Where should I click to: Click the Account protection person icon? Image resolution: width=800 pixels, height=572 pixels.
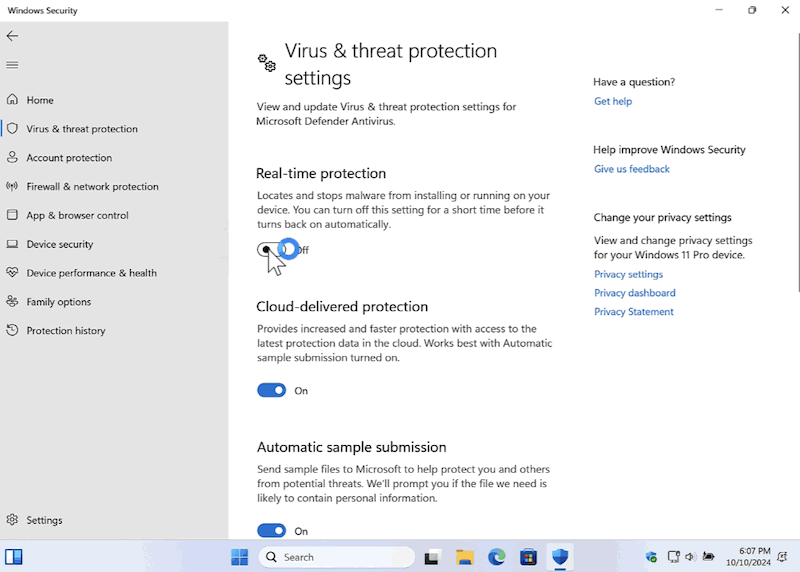pos(12,157)
